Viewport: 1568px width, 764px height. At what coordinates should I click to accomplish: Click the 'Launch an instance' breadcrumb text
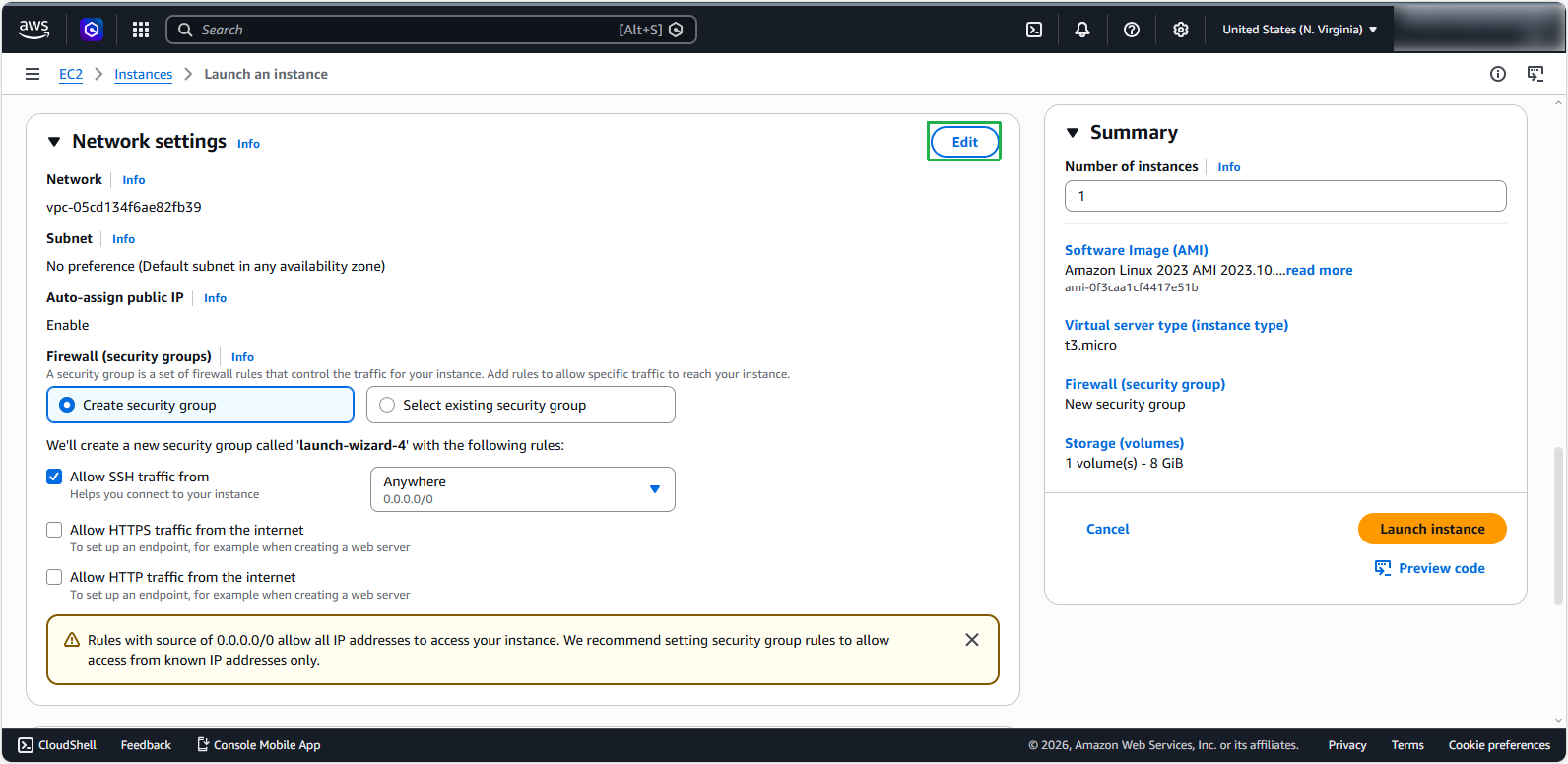(x=266, y=74)
